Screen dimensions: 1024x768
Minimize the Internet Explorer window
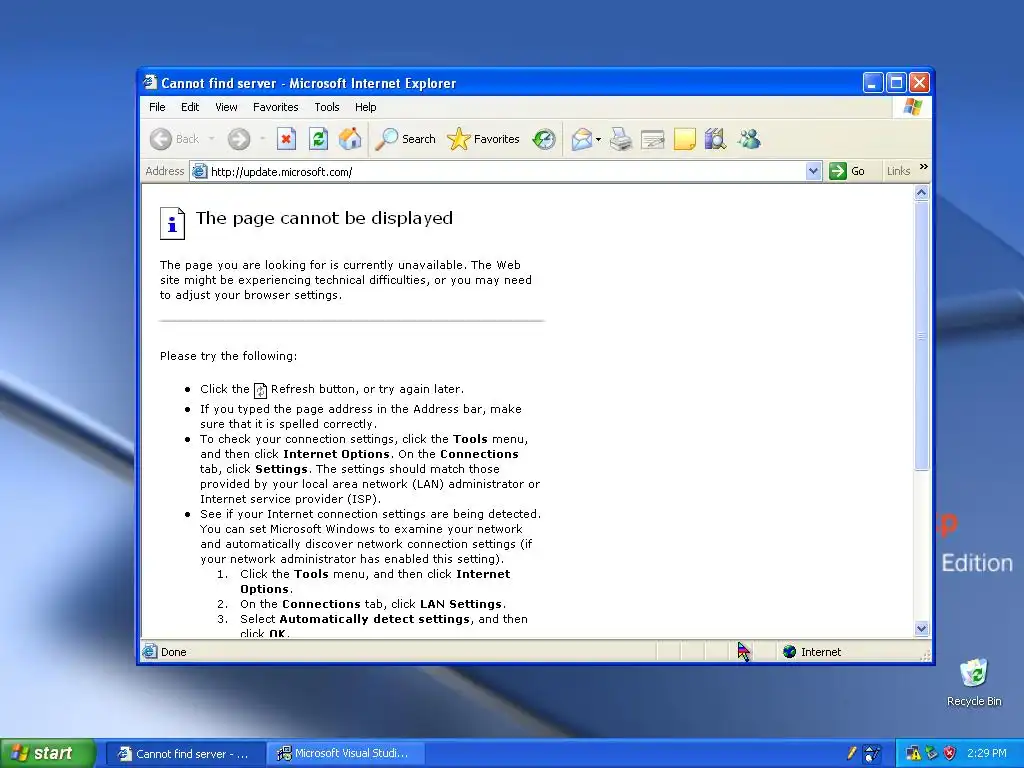(x=872, y=82)
